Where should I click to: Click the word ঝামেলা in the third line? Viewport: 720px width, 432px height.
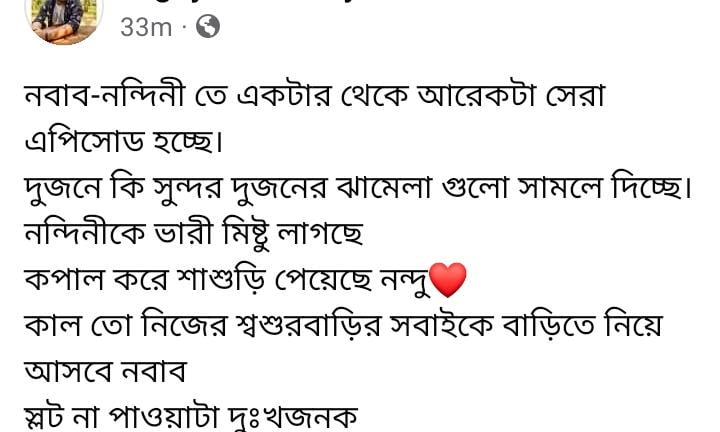click(384, 188)
